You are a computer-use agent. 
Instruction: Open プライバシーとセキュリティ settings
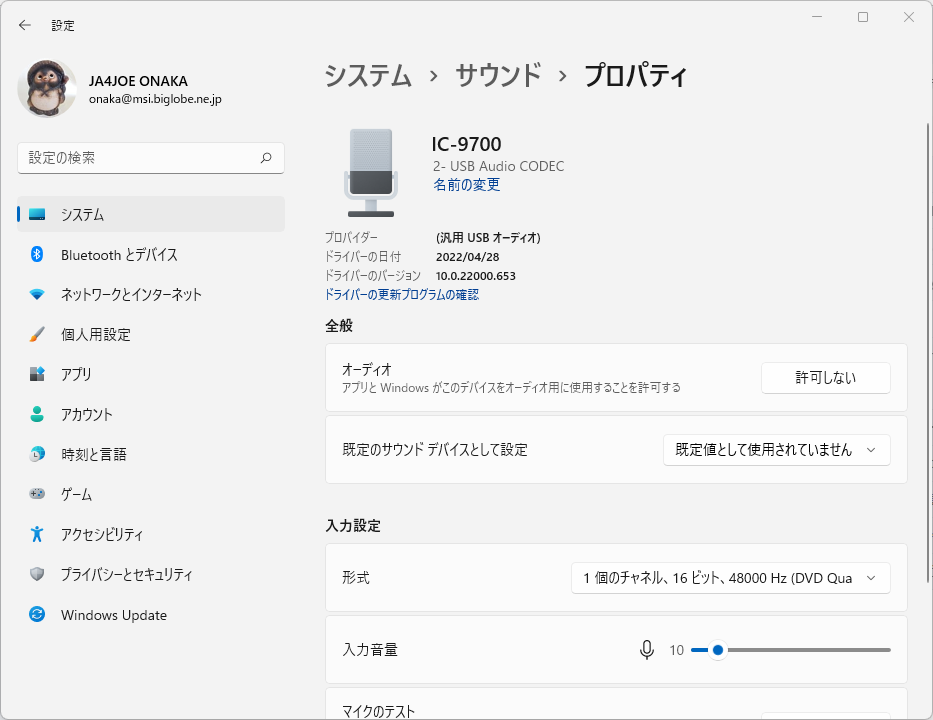[x=151, y=574]
